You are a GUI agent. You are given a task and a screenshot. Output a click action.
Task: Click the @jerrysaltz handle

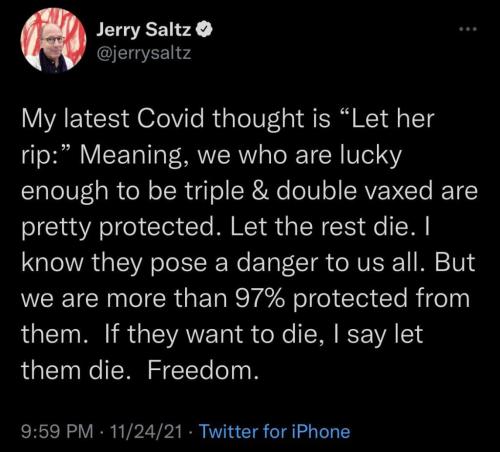144,53
